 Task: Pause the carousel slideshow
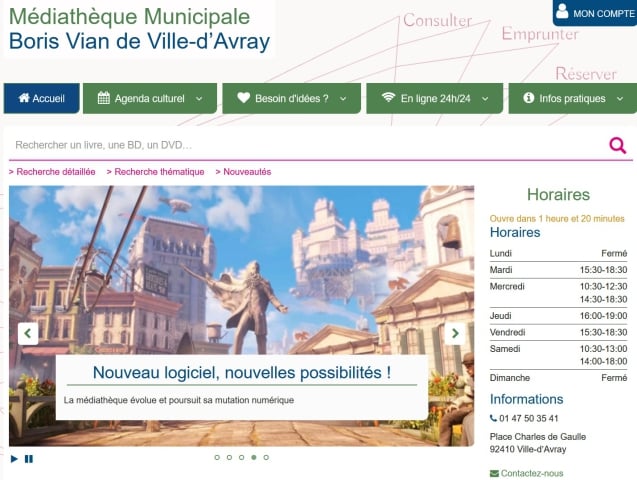[x=28, y=459]
